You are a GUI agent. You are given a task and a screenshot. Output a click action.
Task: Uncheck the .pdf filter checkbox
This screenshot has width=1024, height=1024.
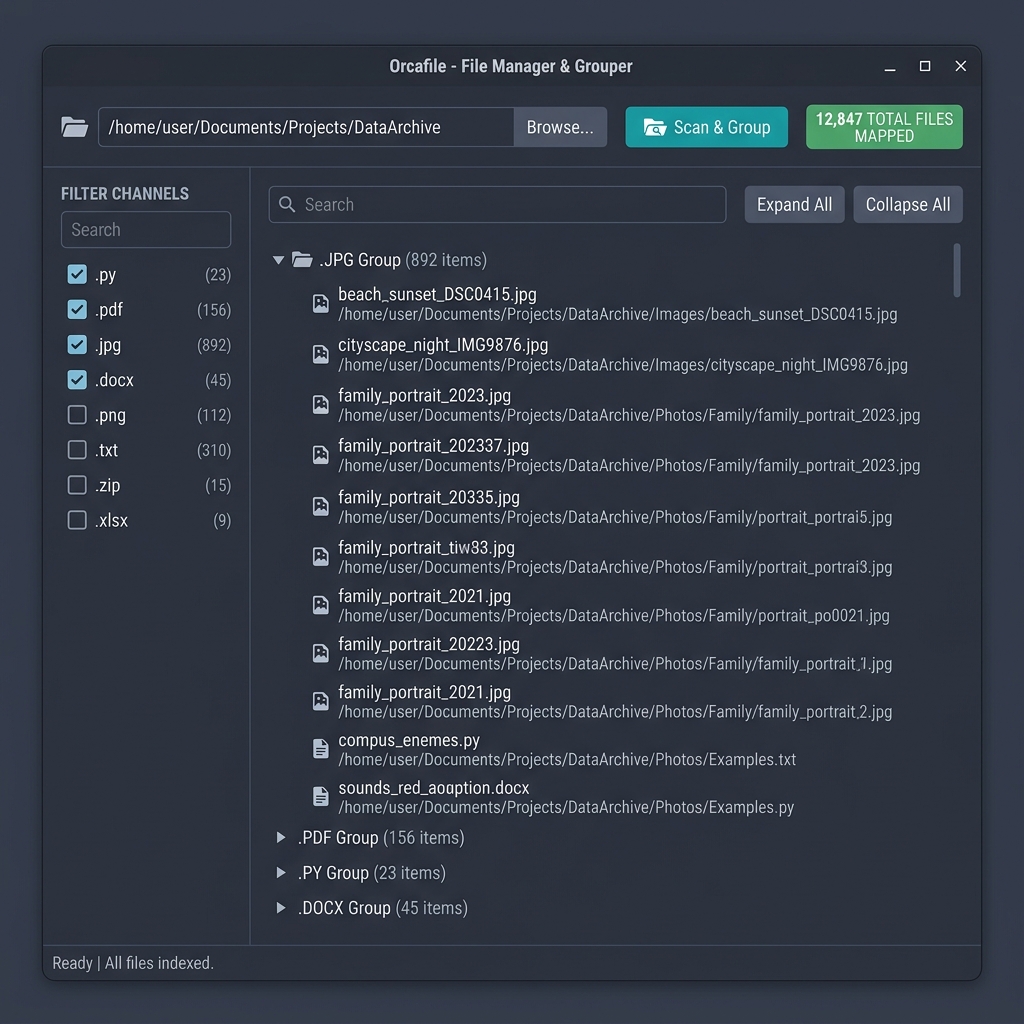[x=77, y=310]
